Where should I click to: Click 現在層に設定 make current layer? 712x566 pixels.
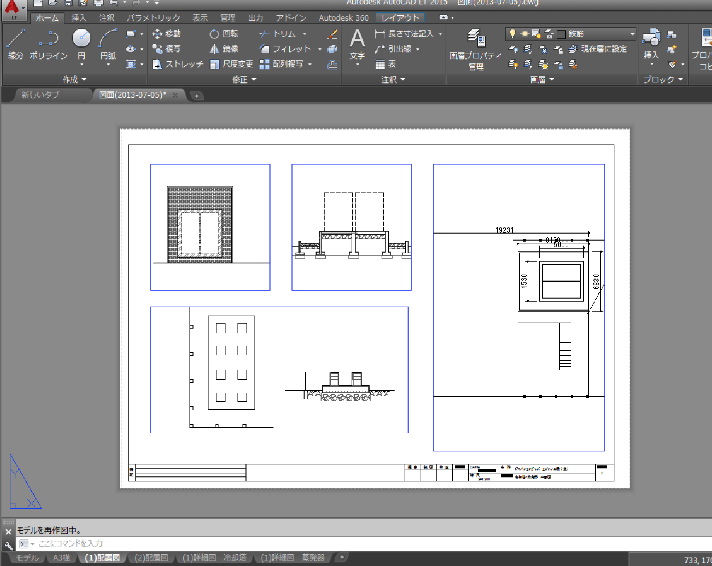pos(599,49)
